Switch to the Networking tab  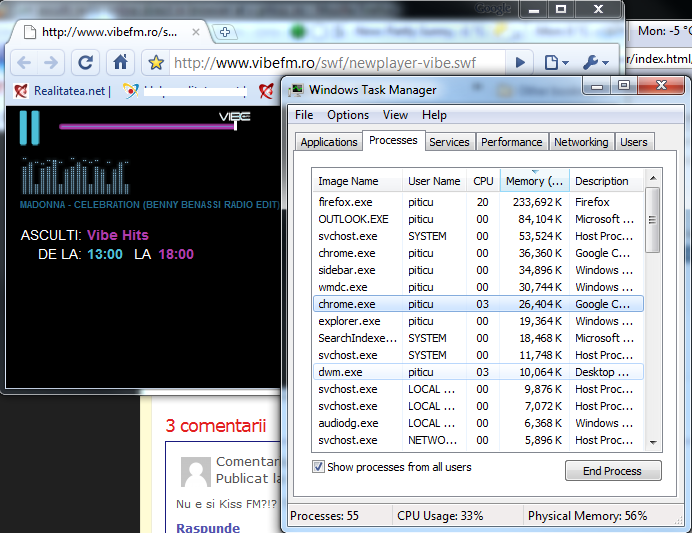tap(581, 142)
